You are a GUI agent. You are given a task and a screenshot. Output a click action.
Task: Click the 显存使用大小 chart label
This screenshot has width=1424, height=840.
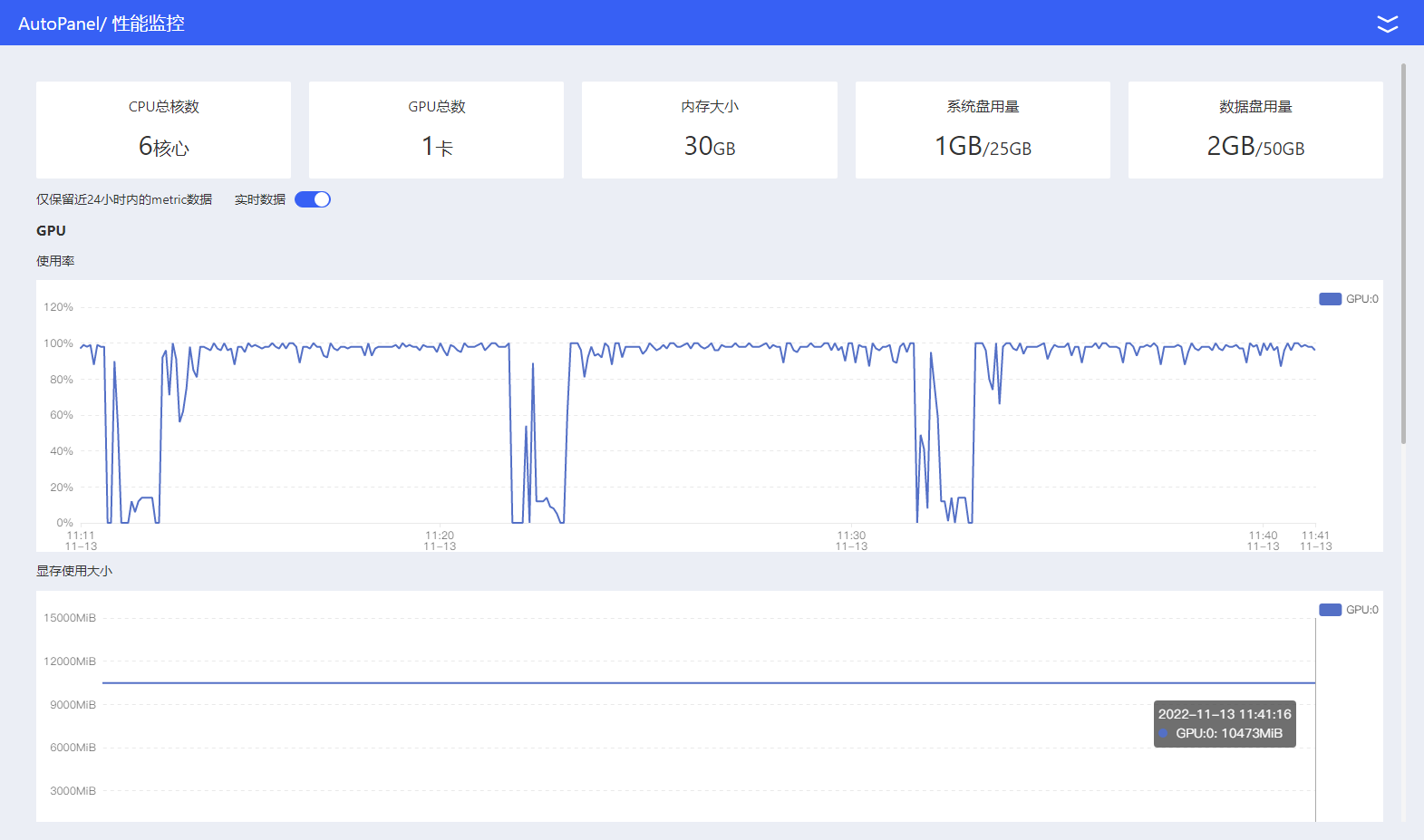pos(74,571)
